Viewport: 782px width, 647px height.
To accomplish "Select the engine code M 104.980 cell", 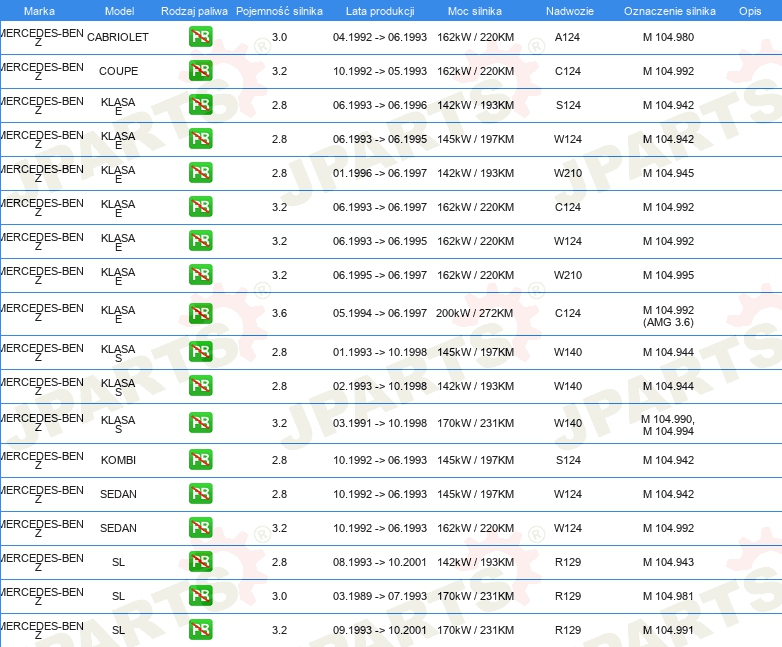I will click(x=668, y=38).
